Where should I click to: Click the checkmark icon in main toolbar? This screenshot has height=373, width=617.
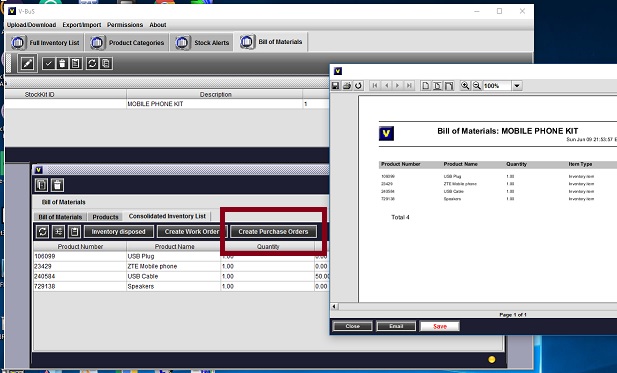click(48, 63)
